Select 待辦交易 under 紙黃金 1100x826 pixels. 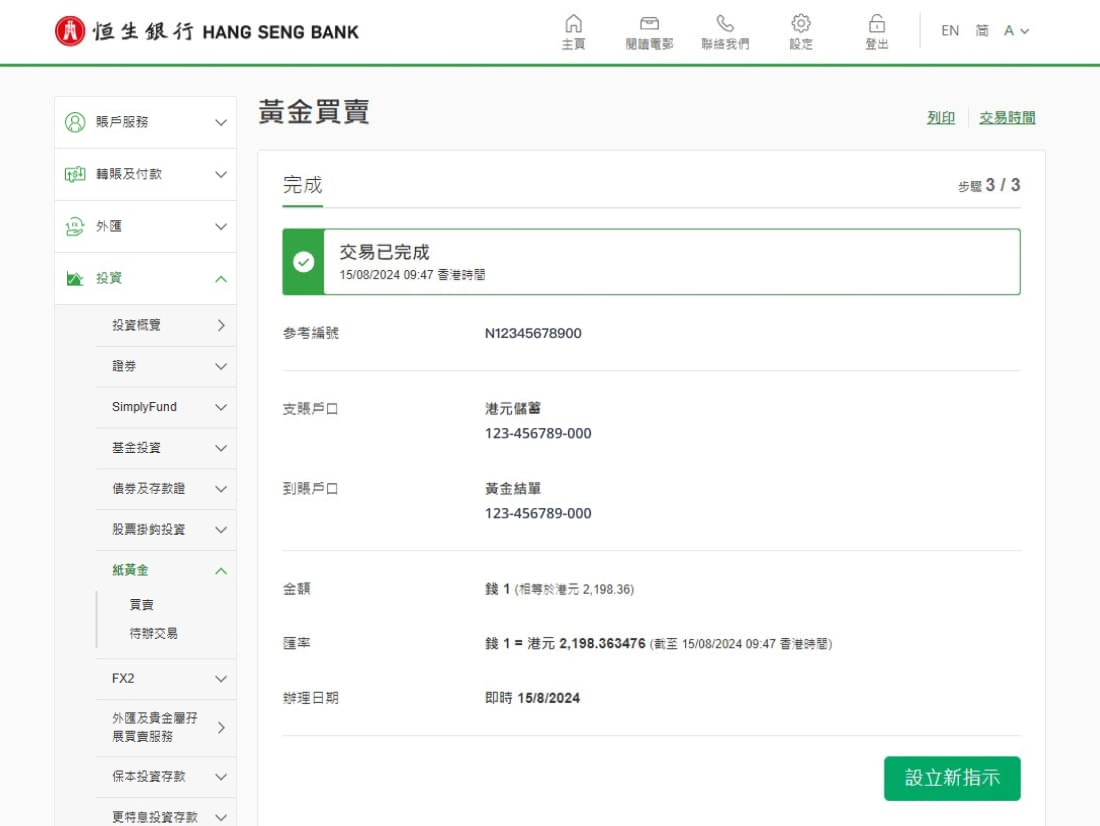(x=153, y=634)
